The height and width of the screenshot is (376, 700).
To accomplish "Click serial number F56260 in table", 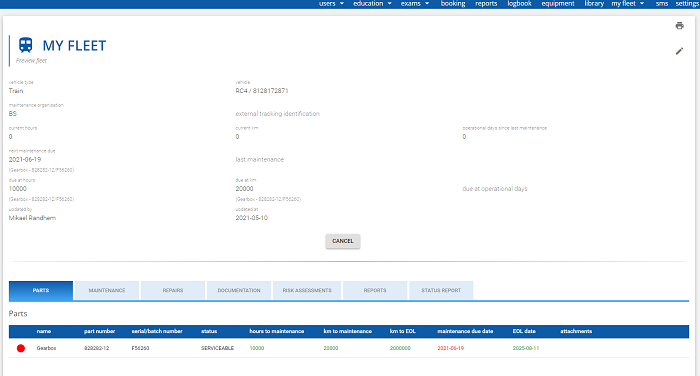I will point(140,348).
